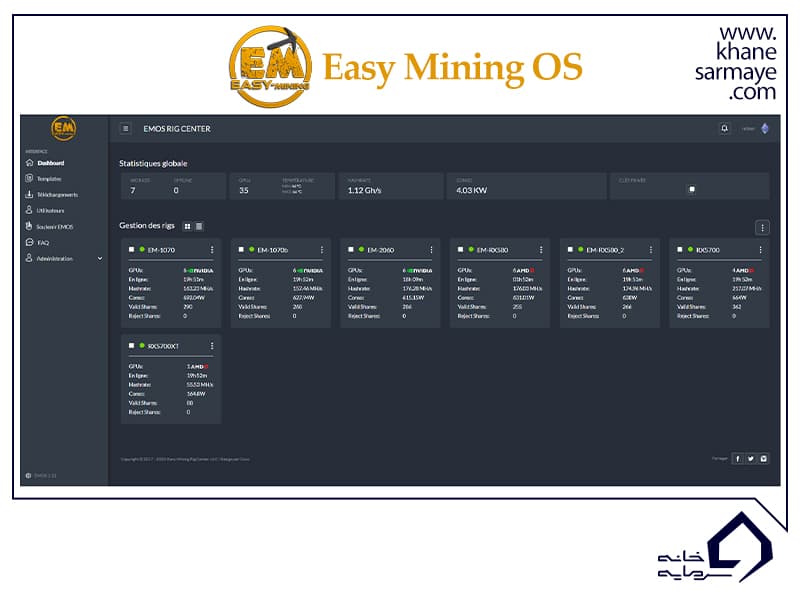
Task: Open the FAQ menu item
Action: pyautogui.click(x=43, y=243)
